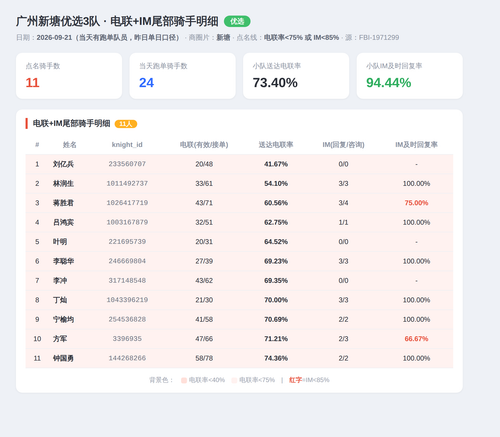The width and height of the screenshot is (500, 437).
Task: Click the 电联(有效/接单) column header
Action: pyautogui.click(x=204, y=145)
